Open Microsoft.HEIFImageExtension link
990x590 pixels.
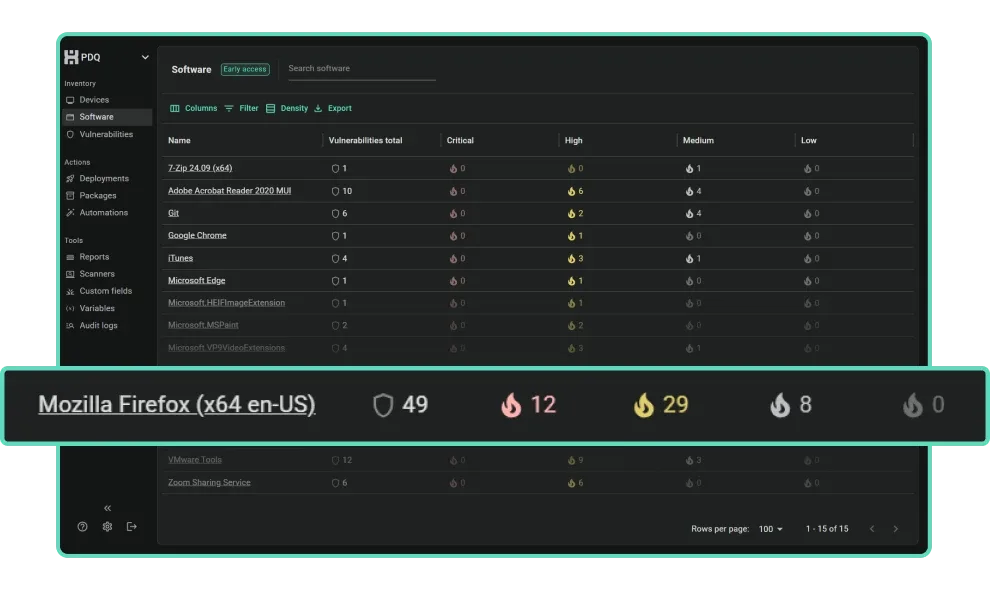(x=226, y=303)
